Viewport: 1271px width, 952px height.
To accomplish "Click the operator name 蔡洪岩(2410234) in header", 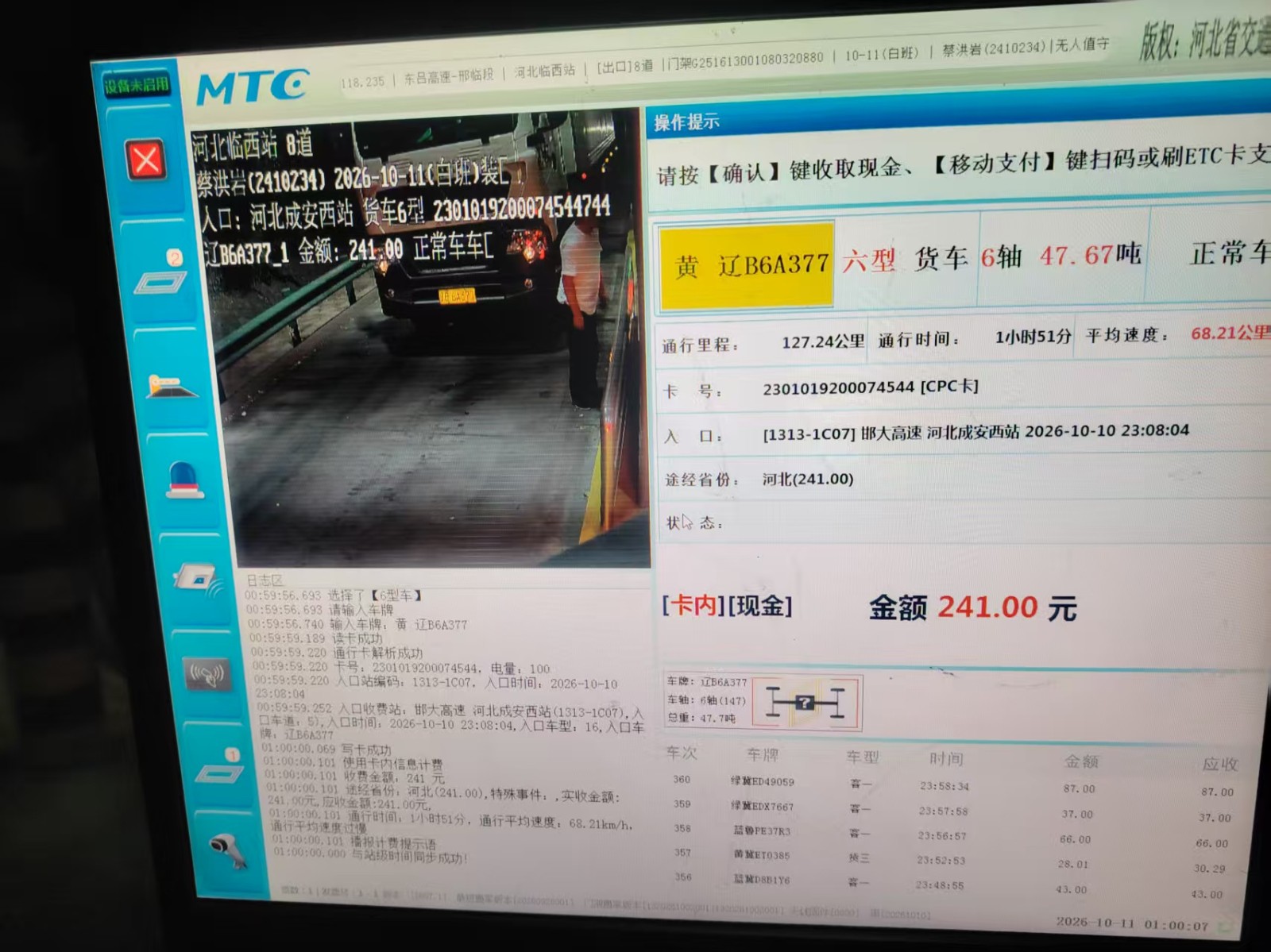I will point(994,48).
